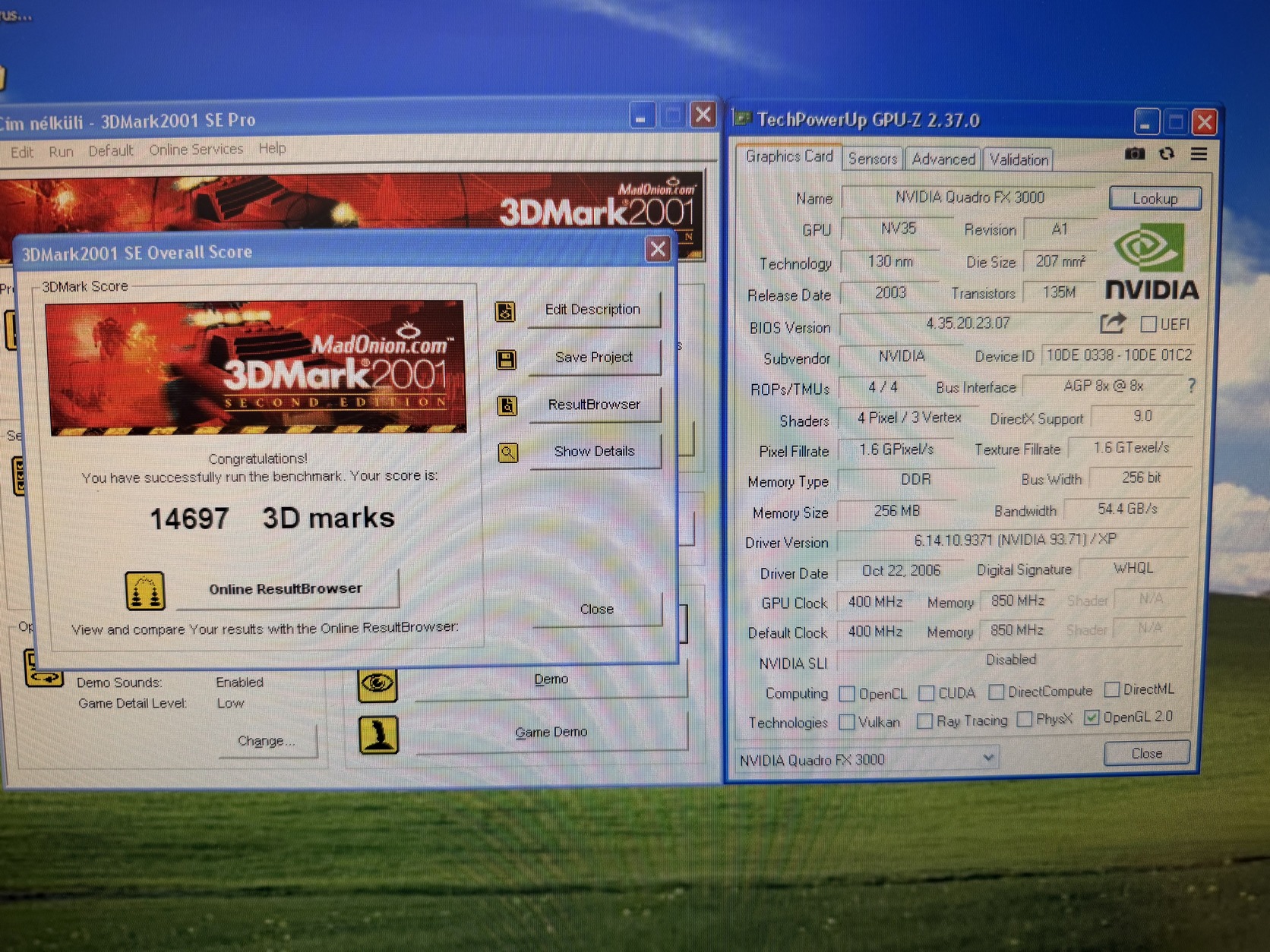The height and width of the screenshot is (952, 1270).
Task: Open the Help menu in 3DMark2001
Action: coord(272,148)
